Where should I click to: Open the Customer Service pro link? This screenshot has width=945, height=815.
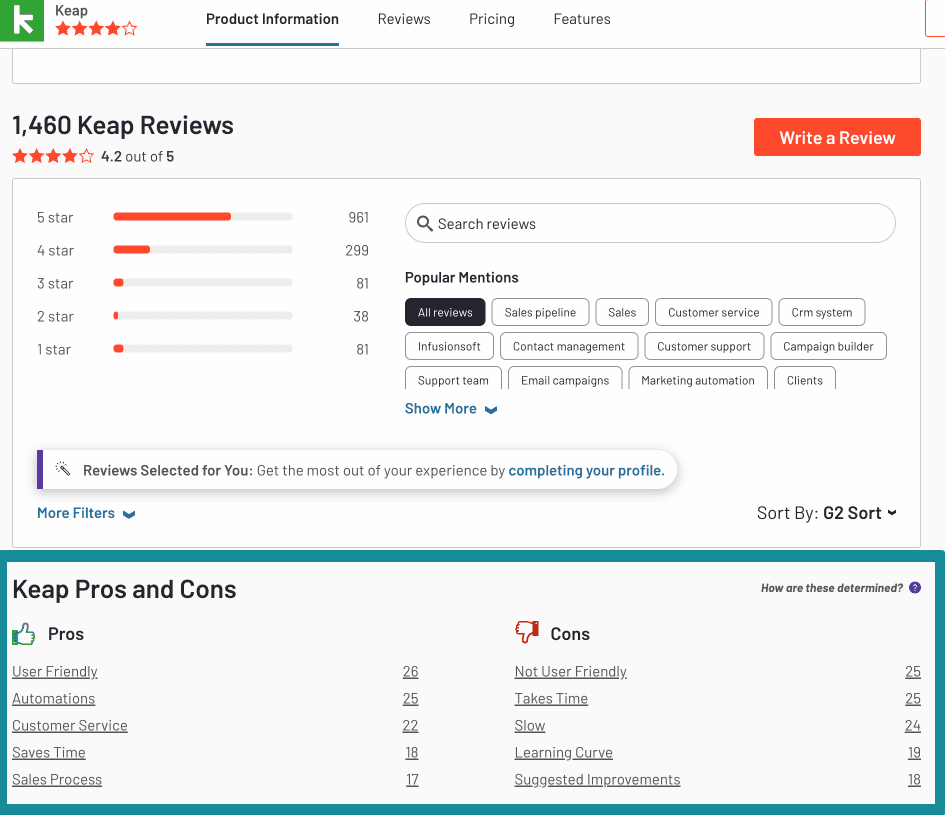point(70,725)
